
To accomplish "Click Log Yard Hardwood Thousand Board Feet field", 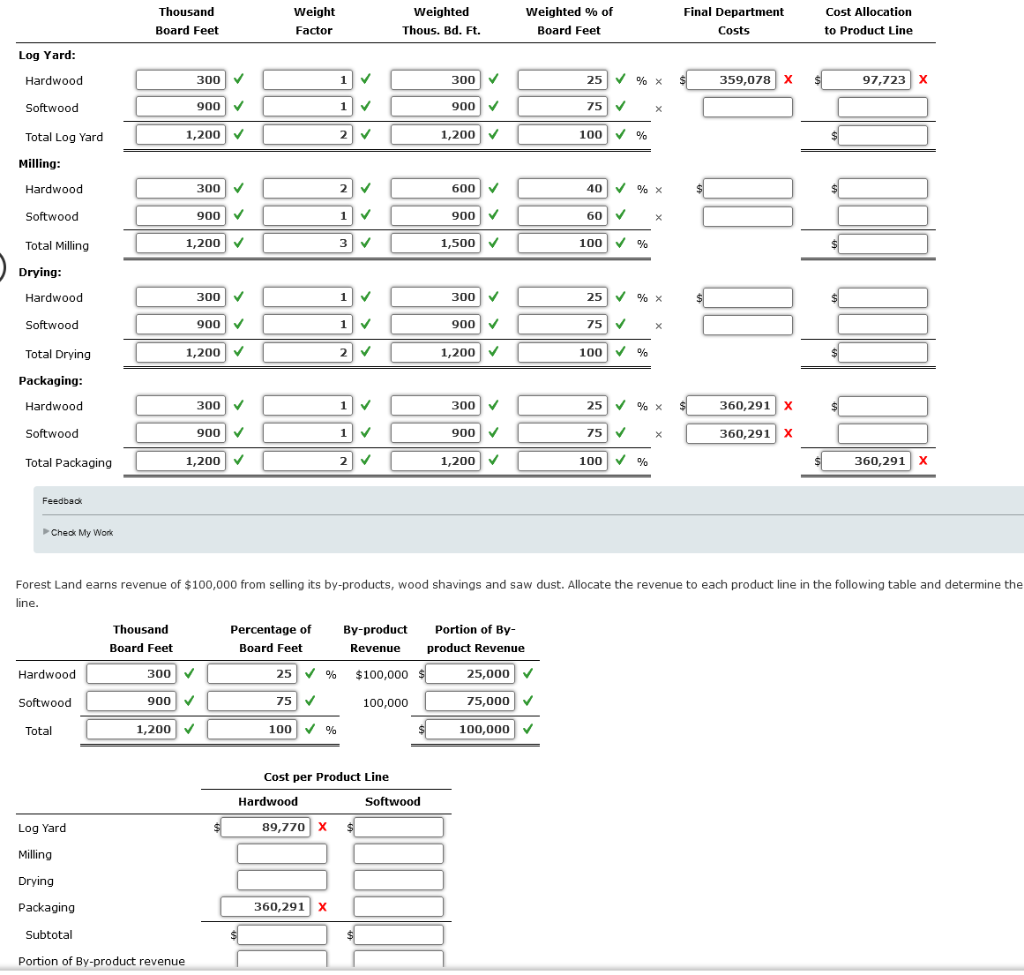I will tap(181, 80).
